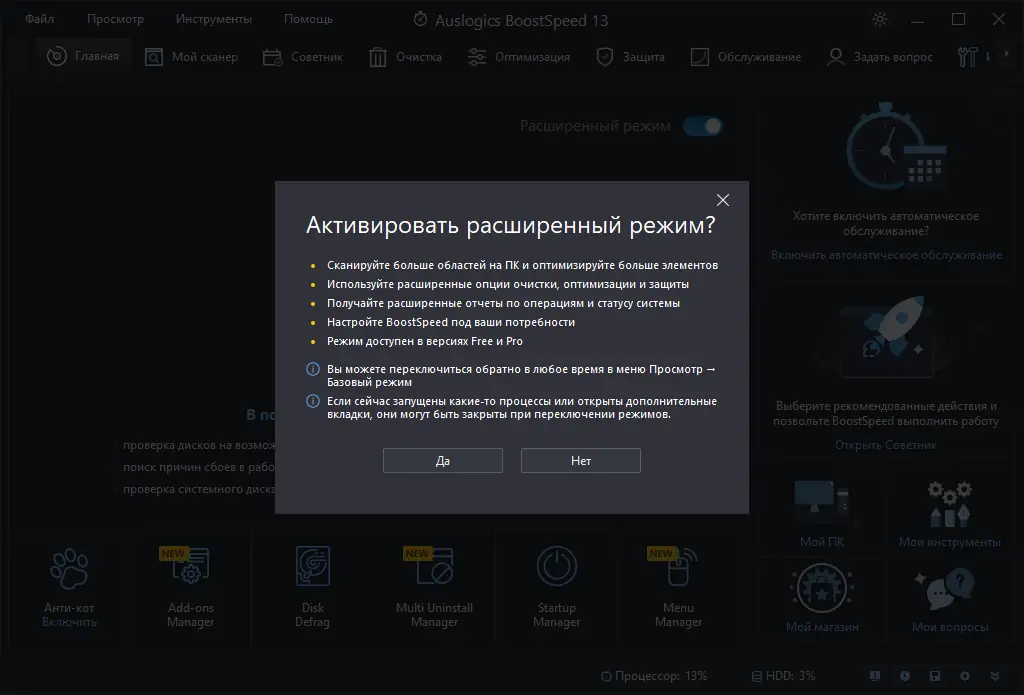Click the notification icon in status bar
Image resolution: width=1024 pixels, height=695 pixels.
pos(874,676)
